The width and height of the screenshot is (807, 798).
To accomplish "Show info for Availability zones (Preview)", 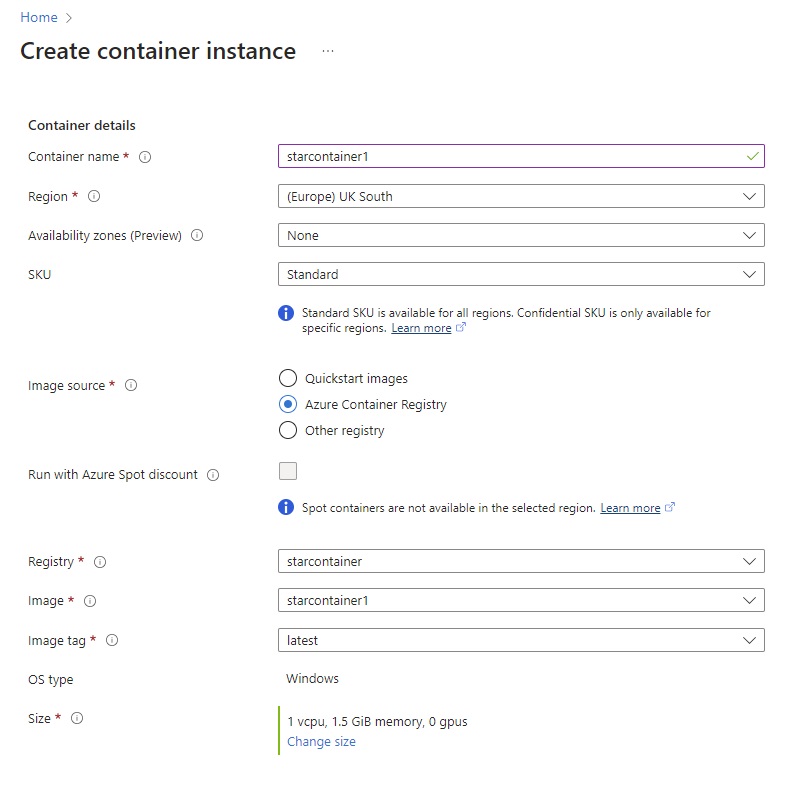I will [197, 235].
